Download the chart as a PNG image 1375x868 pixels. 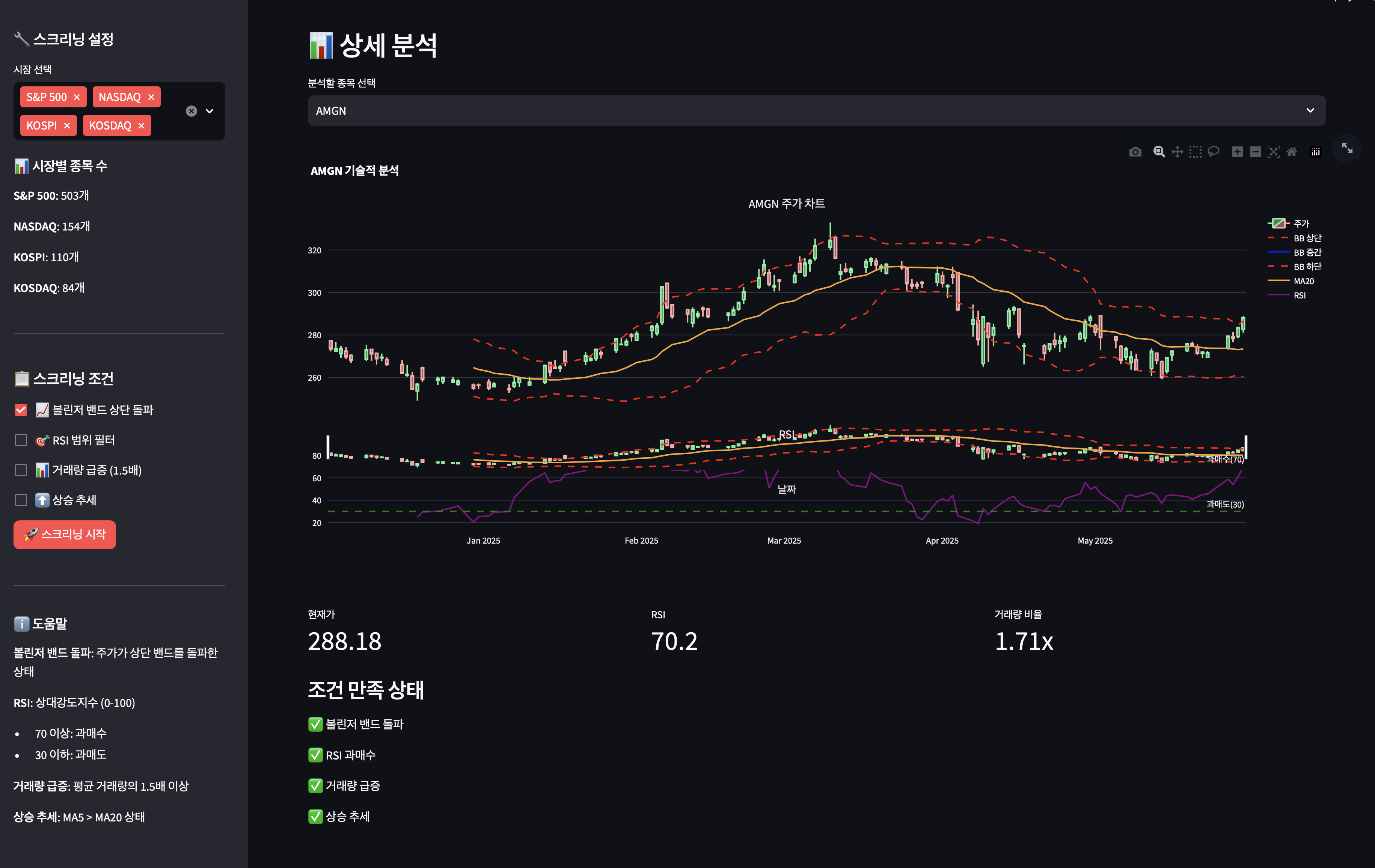(1135, 152)
